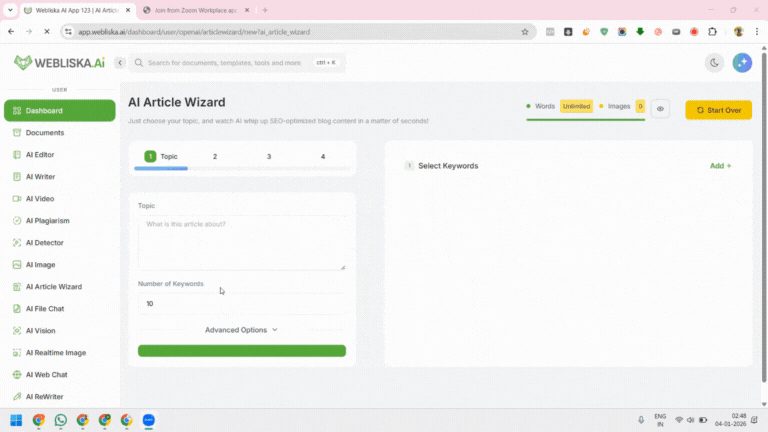The image size is (768, 432).
Task: Toggle the eye visibility button
Action: point(660,109)
